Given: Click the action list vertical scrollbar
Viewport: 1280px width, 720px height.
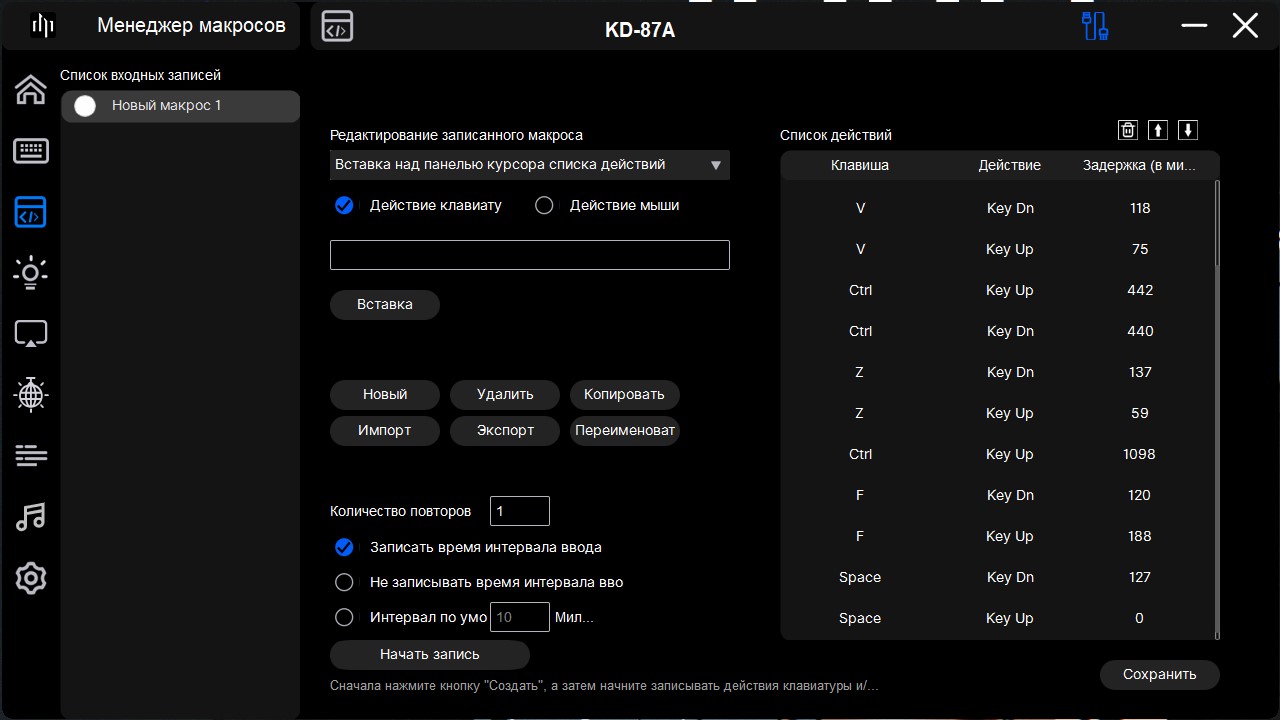Looking at the screenshot, I should click(1217, 408).
